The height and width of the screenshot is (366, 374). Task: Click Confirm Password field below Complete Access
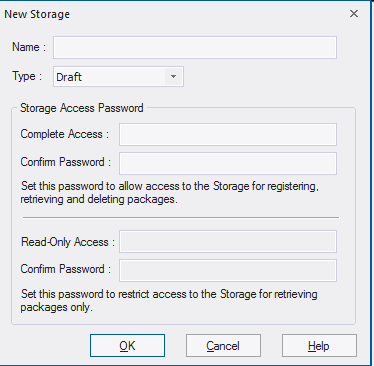pos(228,163)
